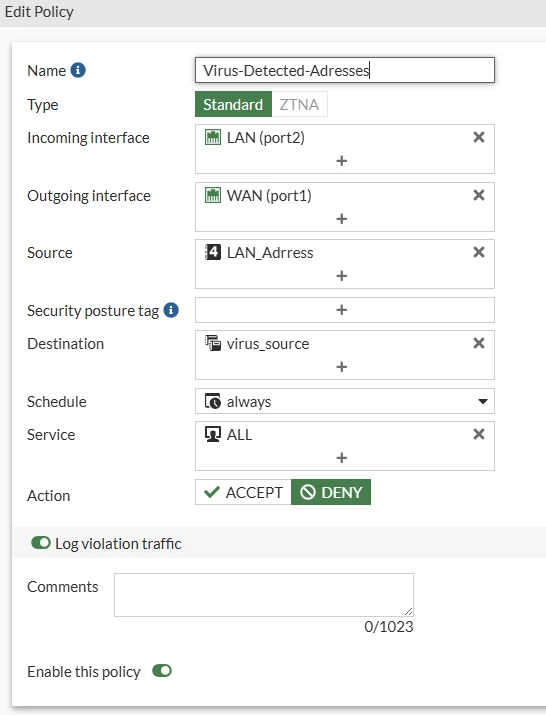Remove virus_source from Destination
Viewport: 546px width, 715px height.
coord(478,343)
